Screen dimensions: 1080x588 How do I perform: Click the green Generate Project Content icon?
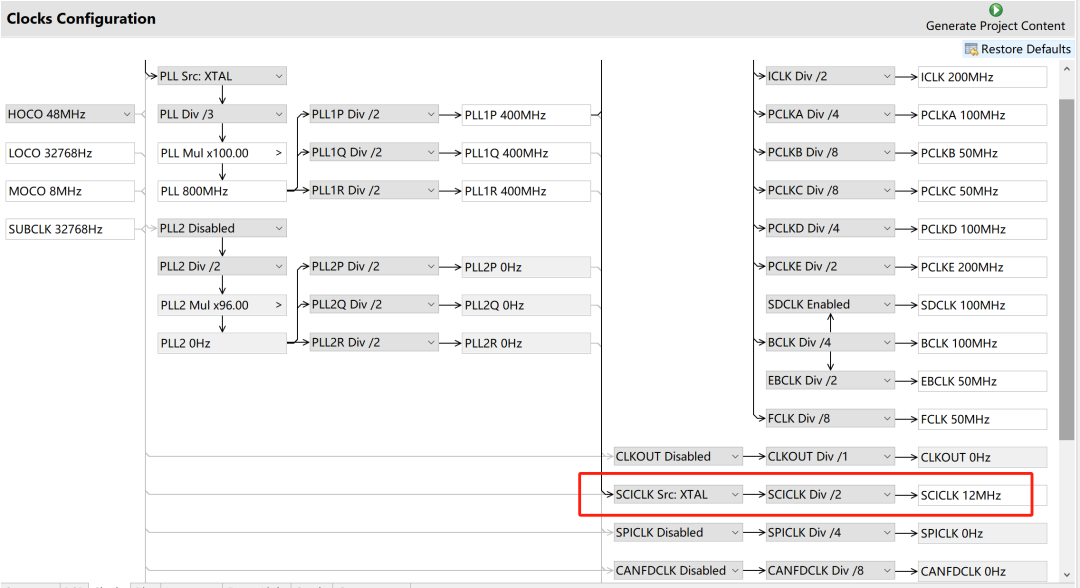[x=995, y=10]
